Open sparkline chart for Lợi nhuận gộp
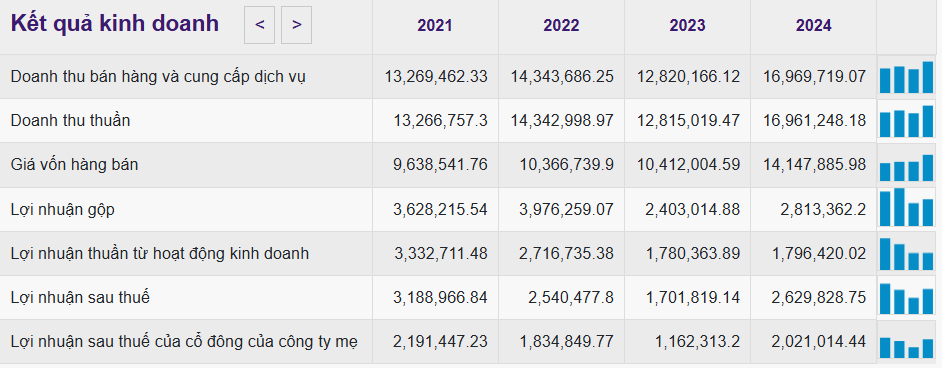 pos(907,209)
